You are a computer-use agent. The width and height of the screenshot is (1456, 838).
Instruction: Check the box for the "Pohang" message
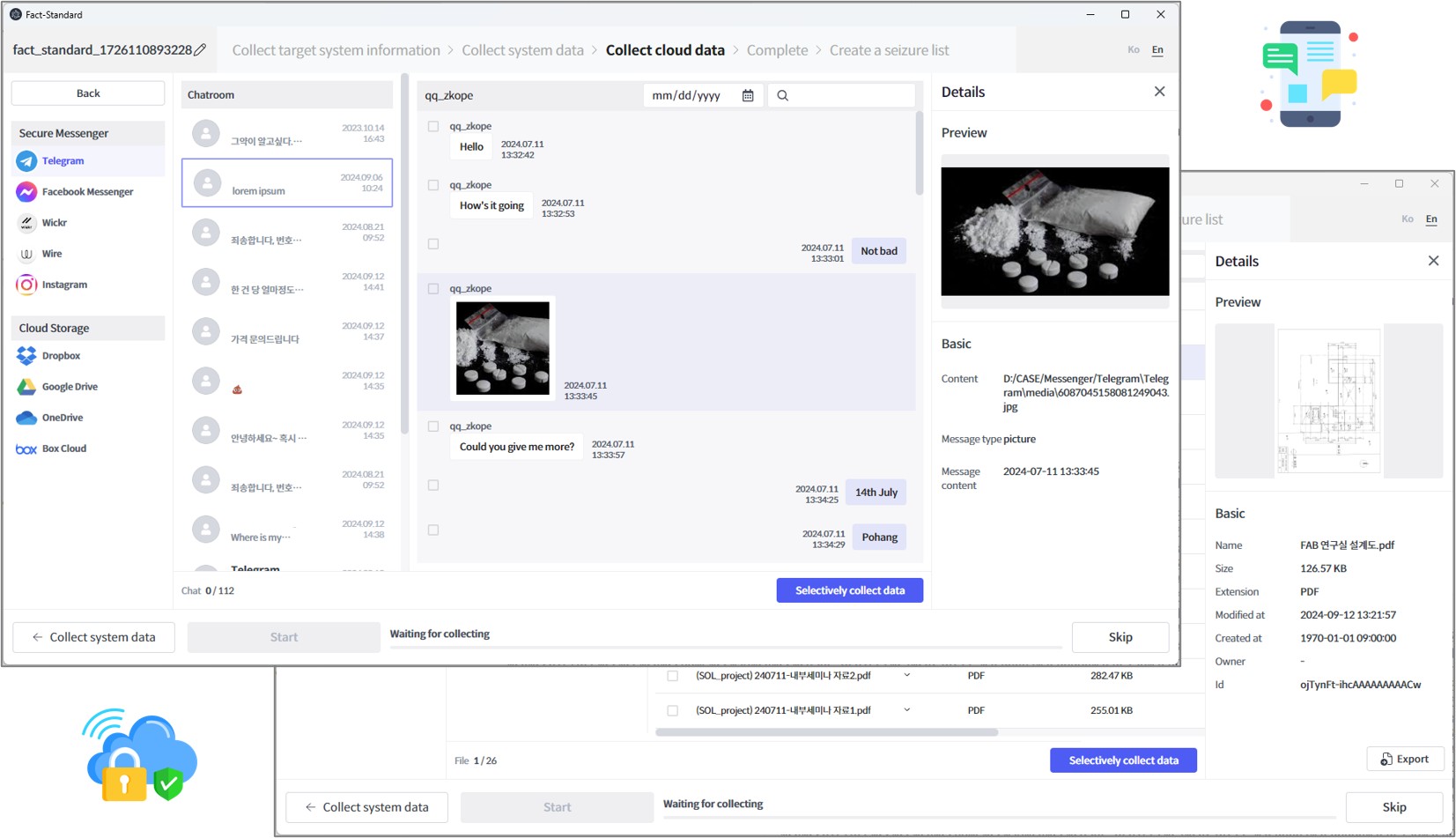tap(433, 530)
